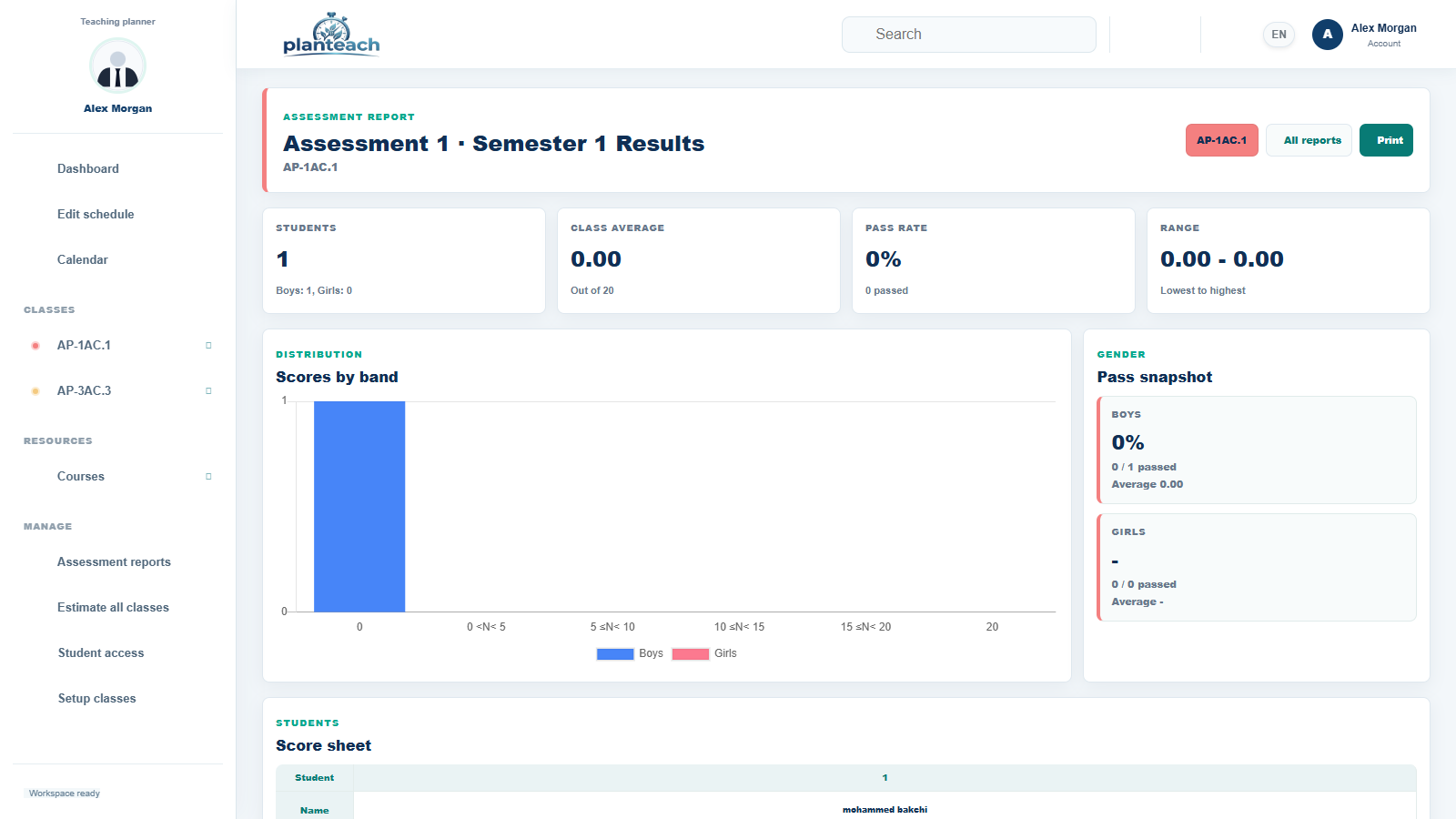Switch language with the EN button
1456x819 pixels.
[1279, 35]
